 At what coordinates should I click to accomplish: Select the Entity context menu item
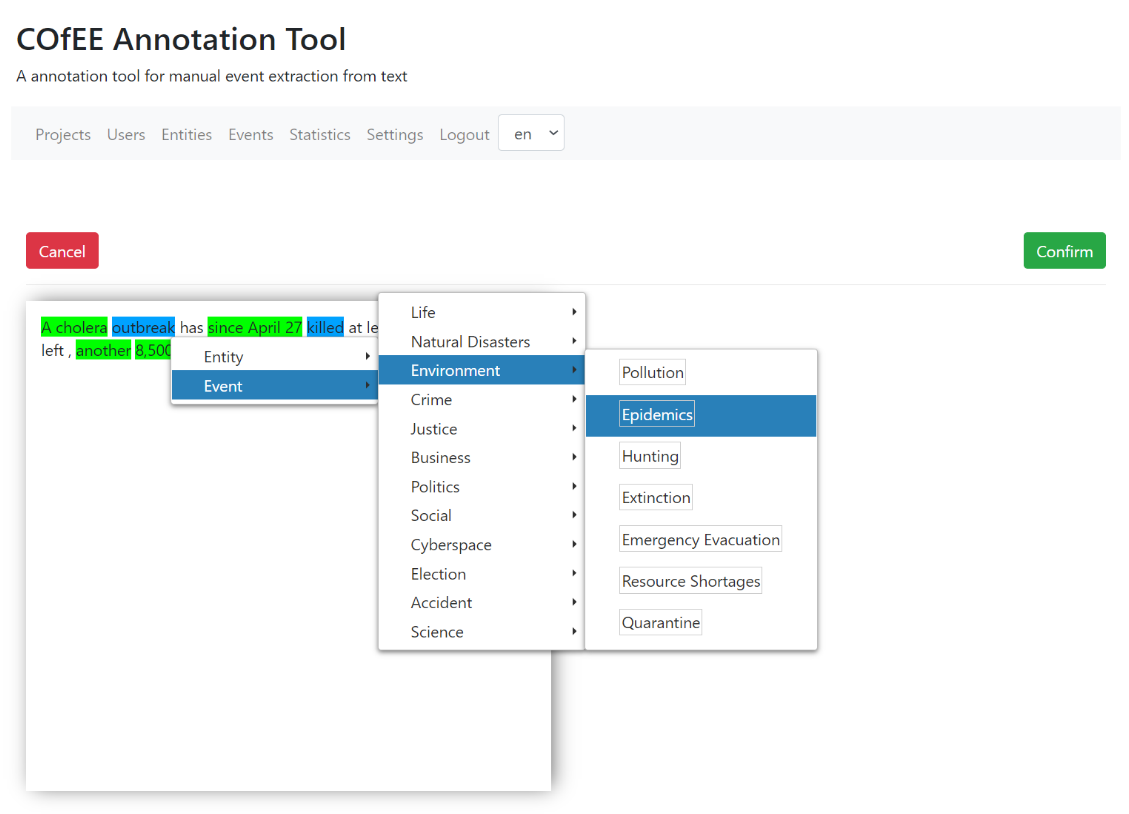(x=275, y=356)
